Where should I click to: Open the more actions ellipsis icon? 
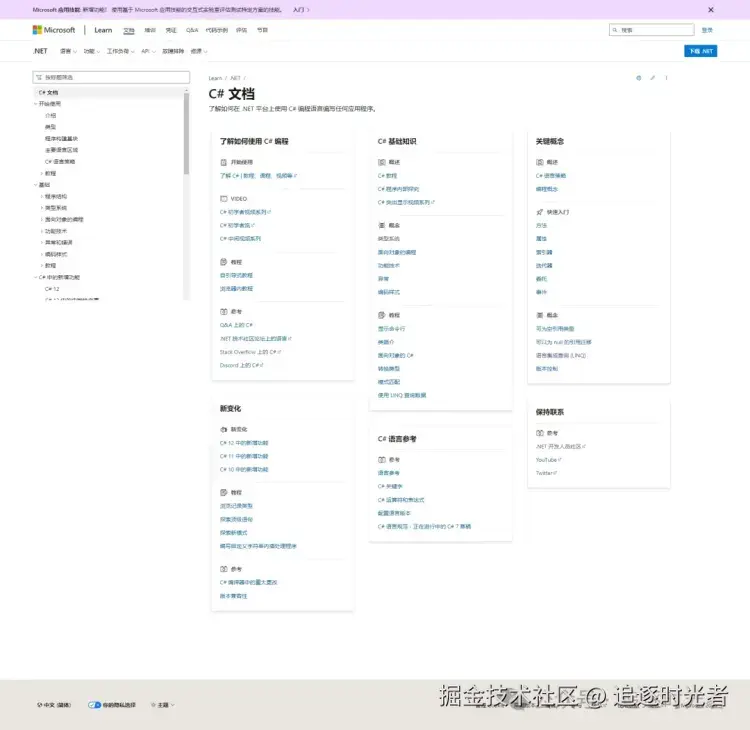(666, 77)
